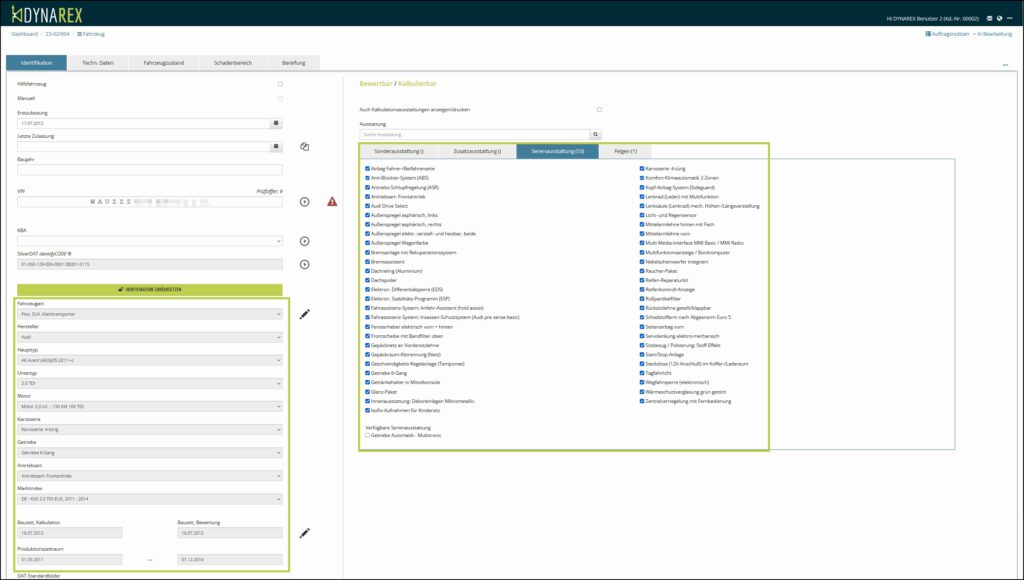Screen dimensions: 1024x580
Task: Click the warning triangle icon beside VIN
Action: pyautogui.click(x=332, y=201)
